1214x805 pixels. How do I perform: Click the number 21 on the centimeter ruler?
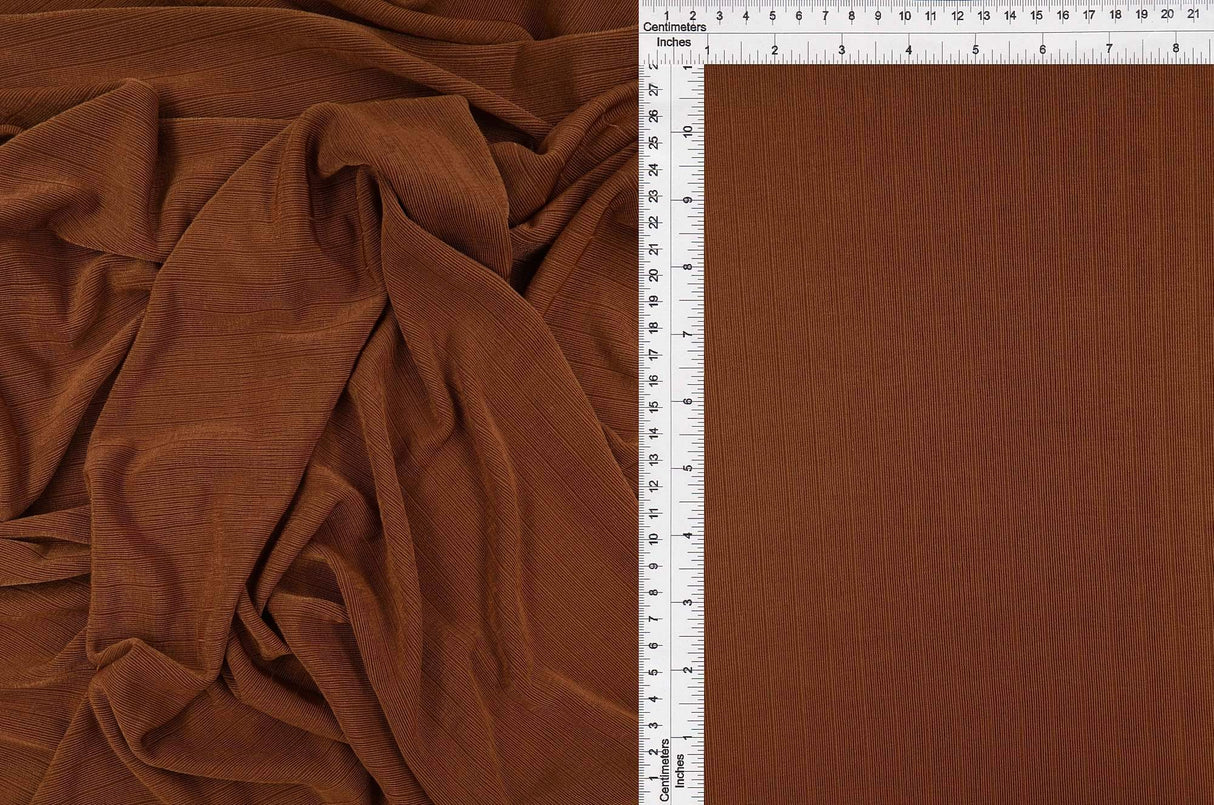1194,16
